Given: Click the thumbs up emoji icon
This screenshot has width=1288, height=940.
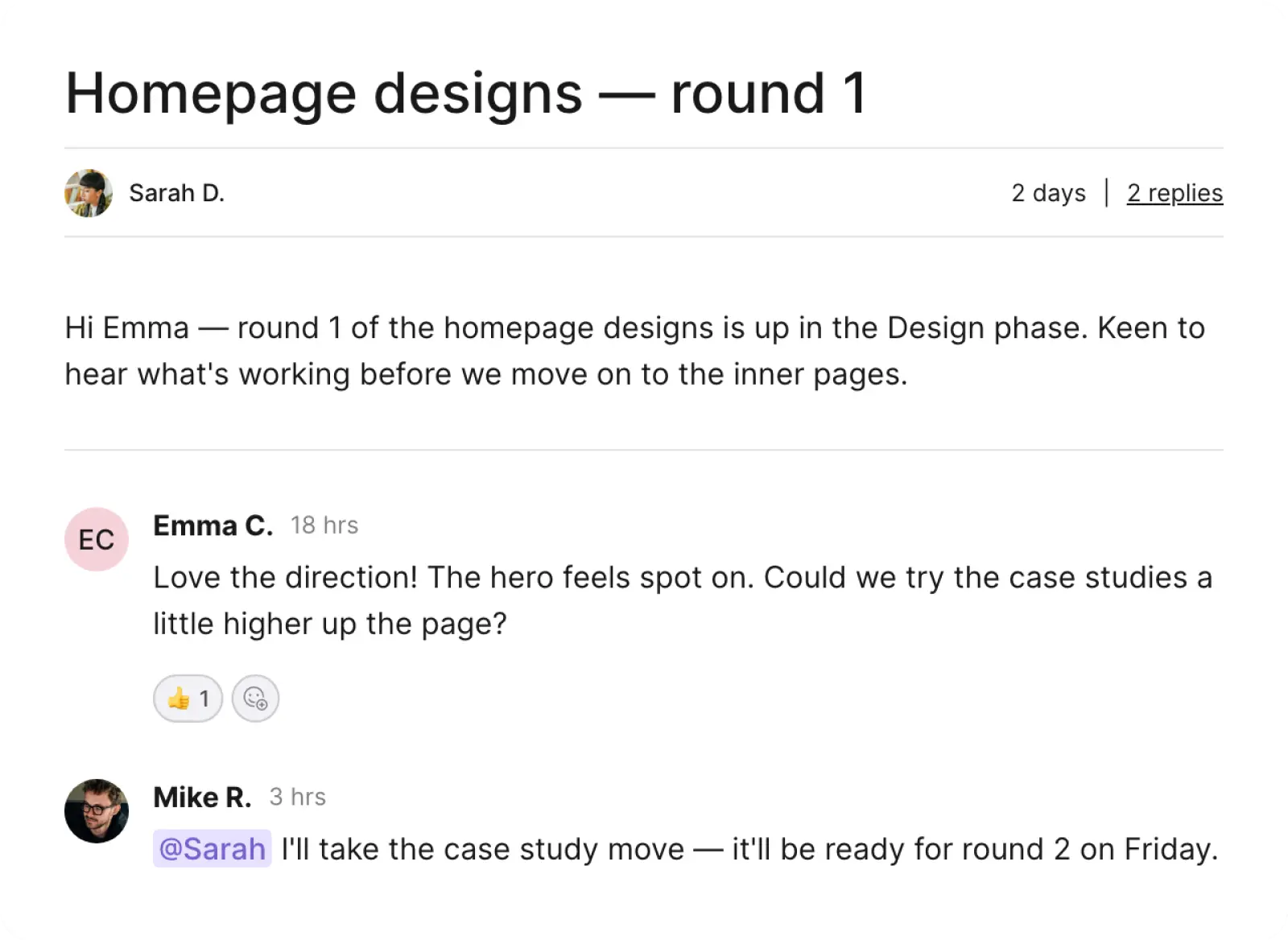Looking at the screenshot, I should (x=179, y=698).
